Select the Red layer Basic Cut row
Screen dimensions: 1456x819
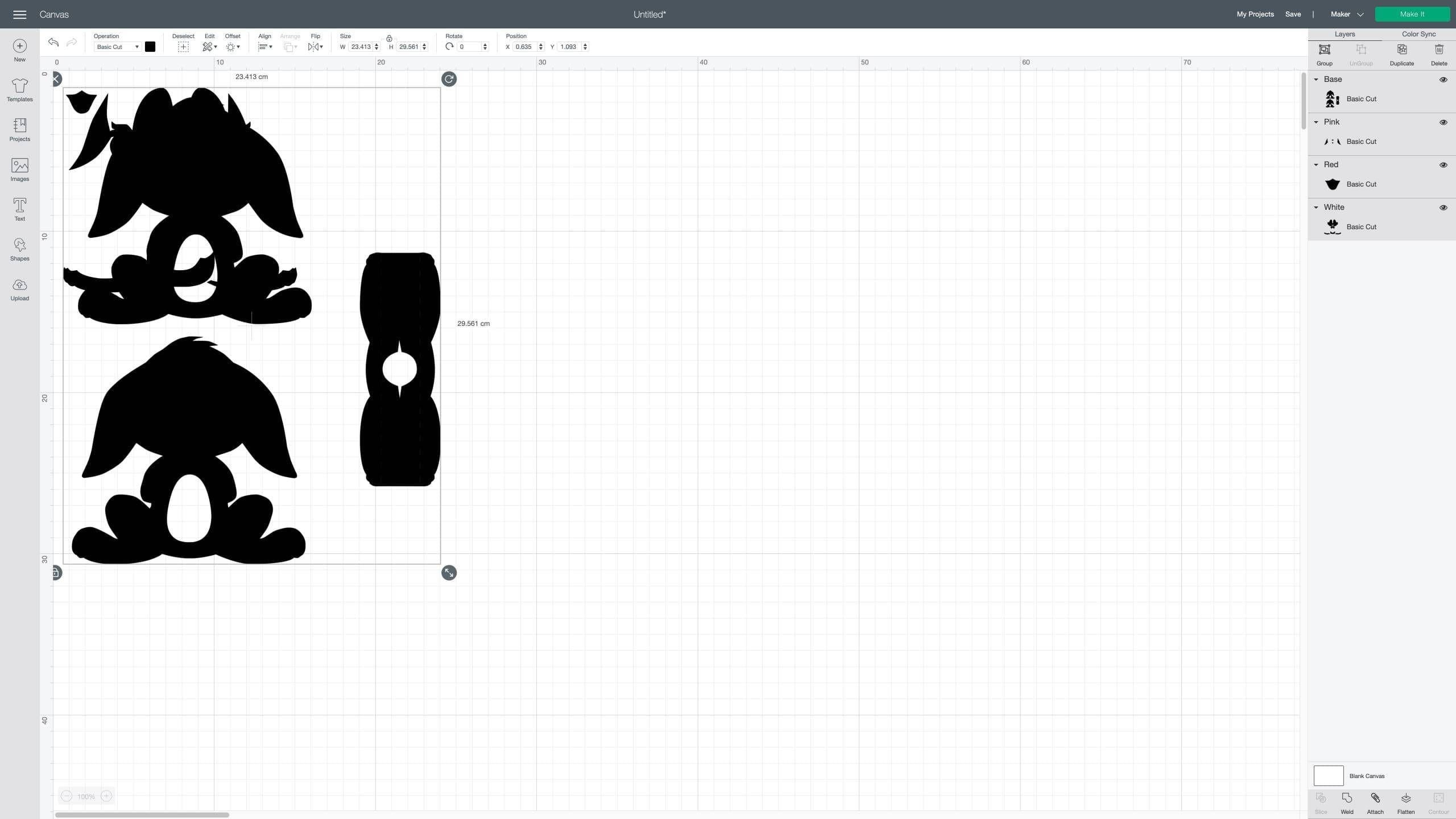[1381, 184]
